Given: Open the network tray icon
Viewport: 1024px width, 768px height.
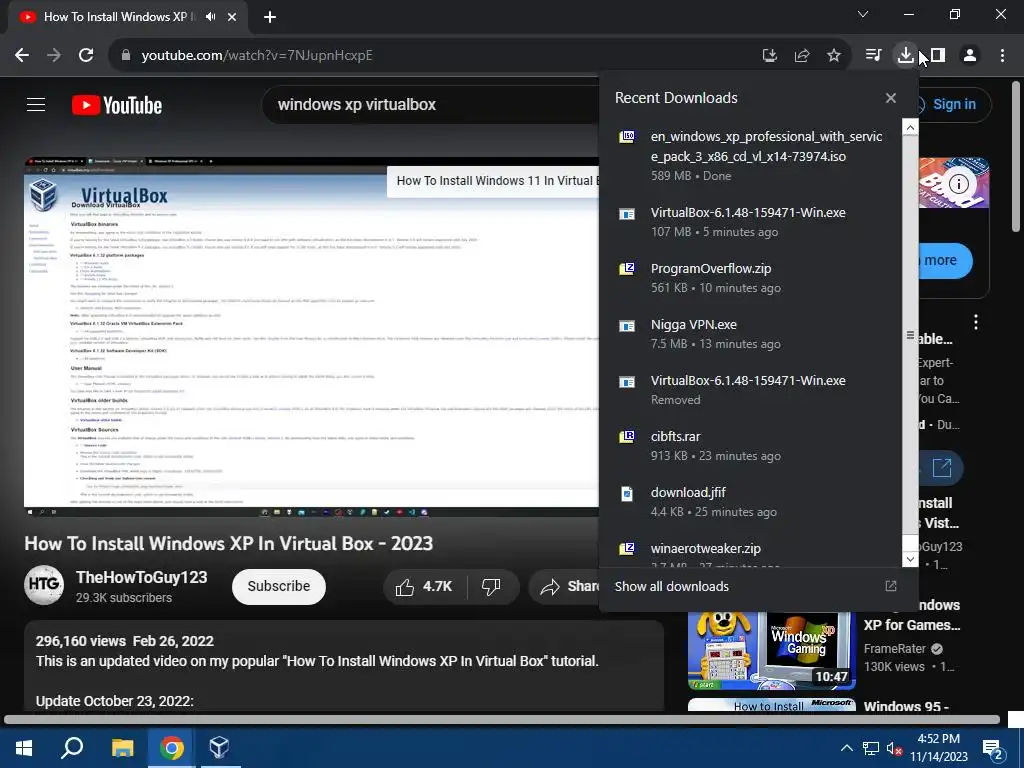Looking at the screenshot, I should coord(871,748).
